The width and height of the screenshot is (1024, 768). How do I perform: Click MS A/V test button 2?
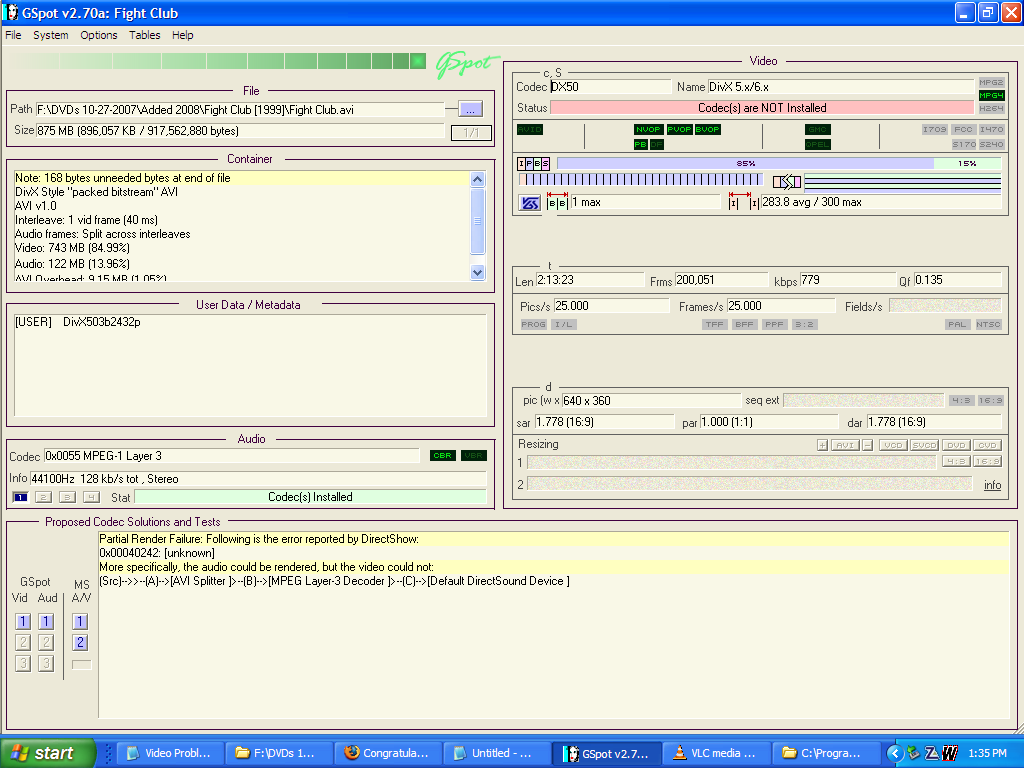80,643
